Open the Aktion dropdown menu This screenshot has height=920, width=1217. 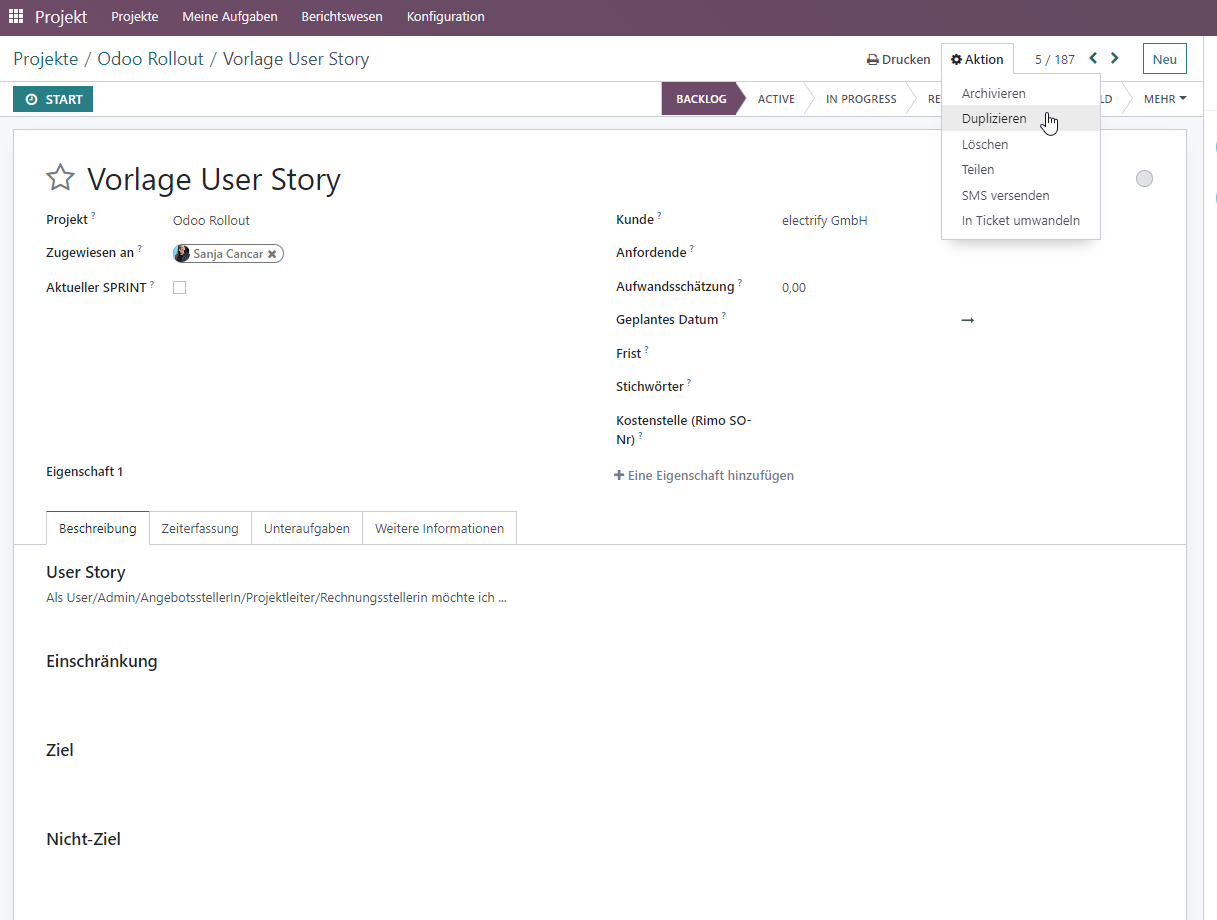tap(977, 59)
